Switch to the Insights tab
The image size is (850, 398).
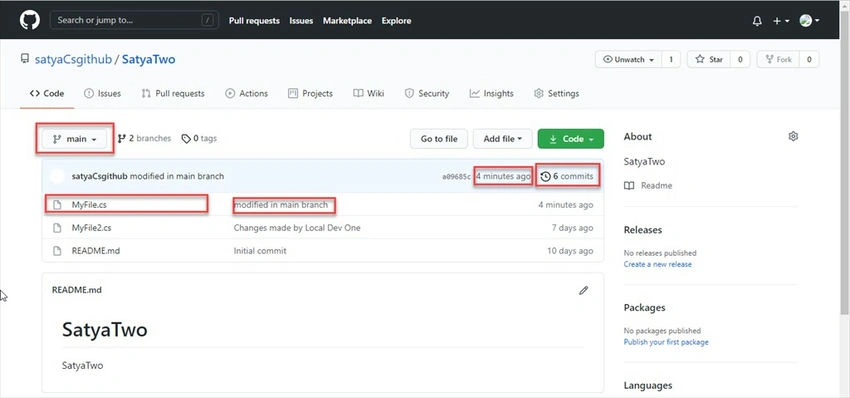(491, 93)
